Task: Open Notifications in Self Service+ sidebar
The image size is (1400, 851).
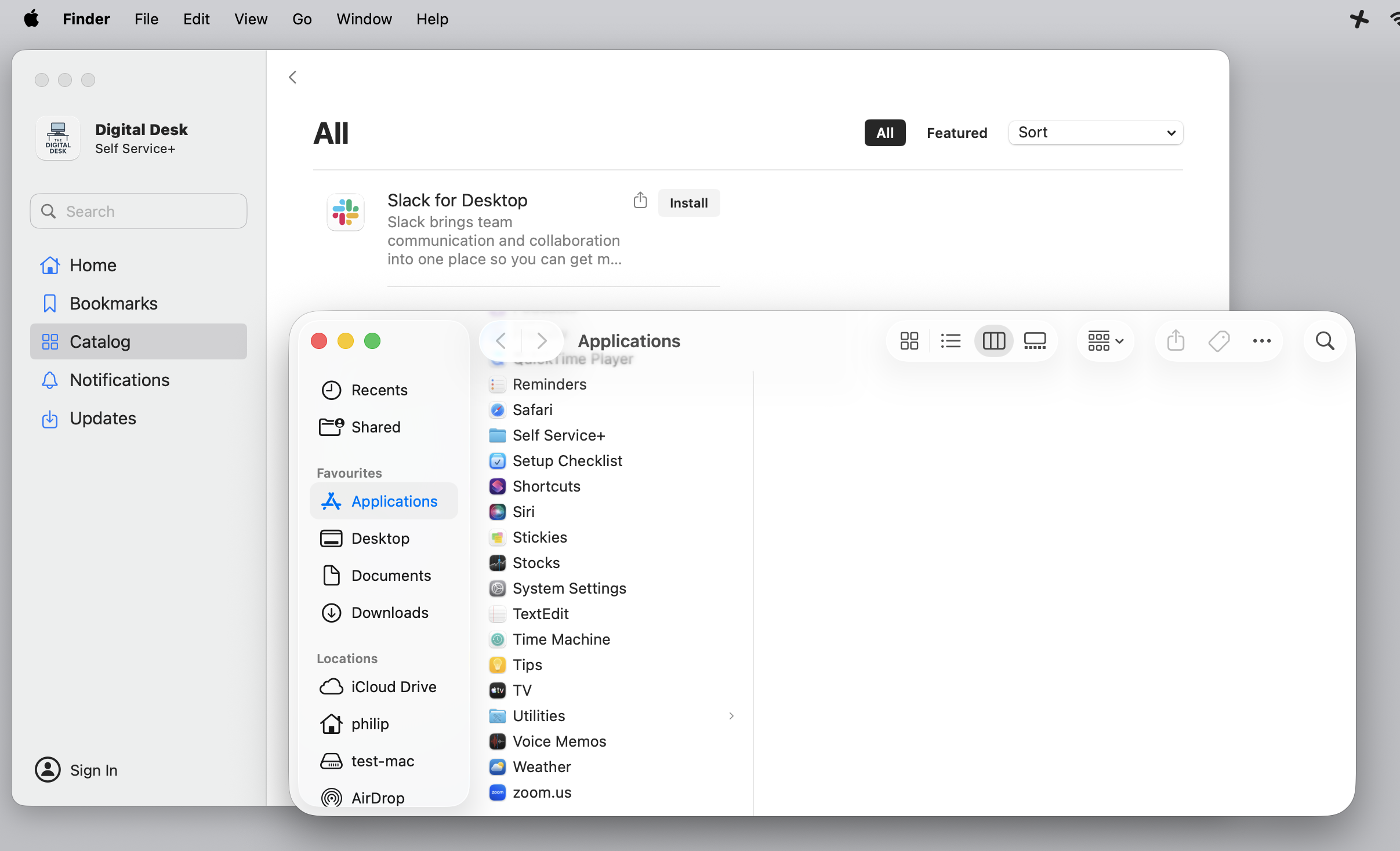Action: tap(139, 380)
